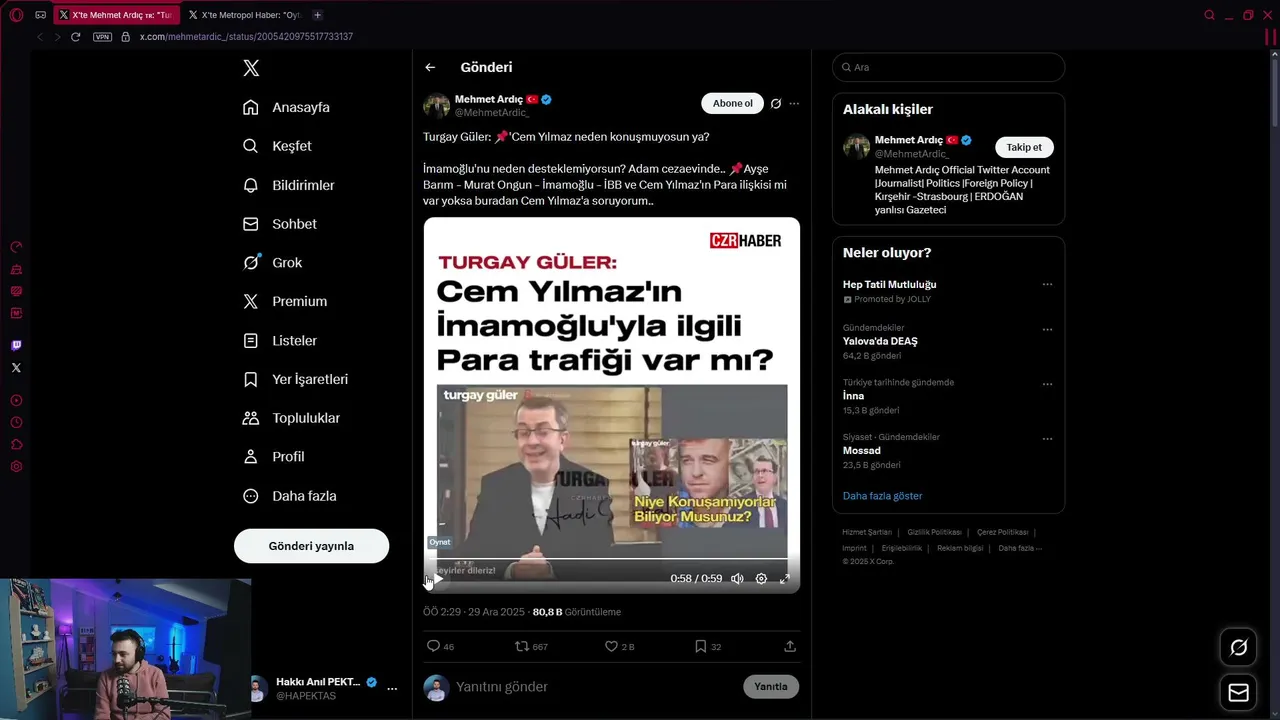Image resolution: width=1280 pixels, height=720 pixels.
Task: Reload the current page
Action: click(x=75, y=37)
